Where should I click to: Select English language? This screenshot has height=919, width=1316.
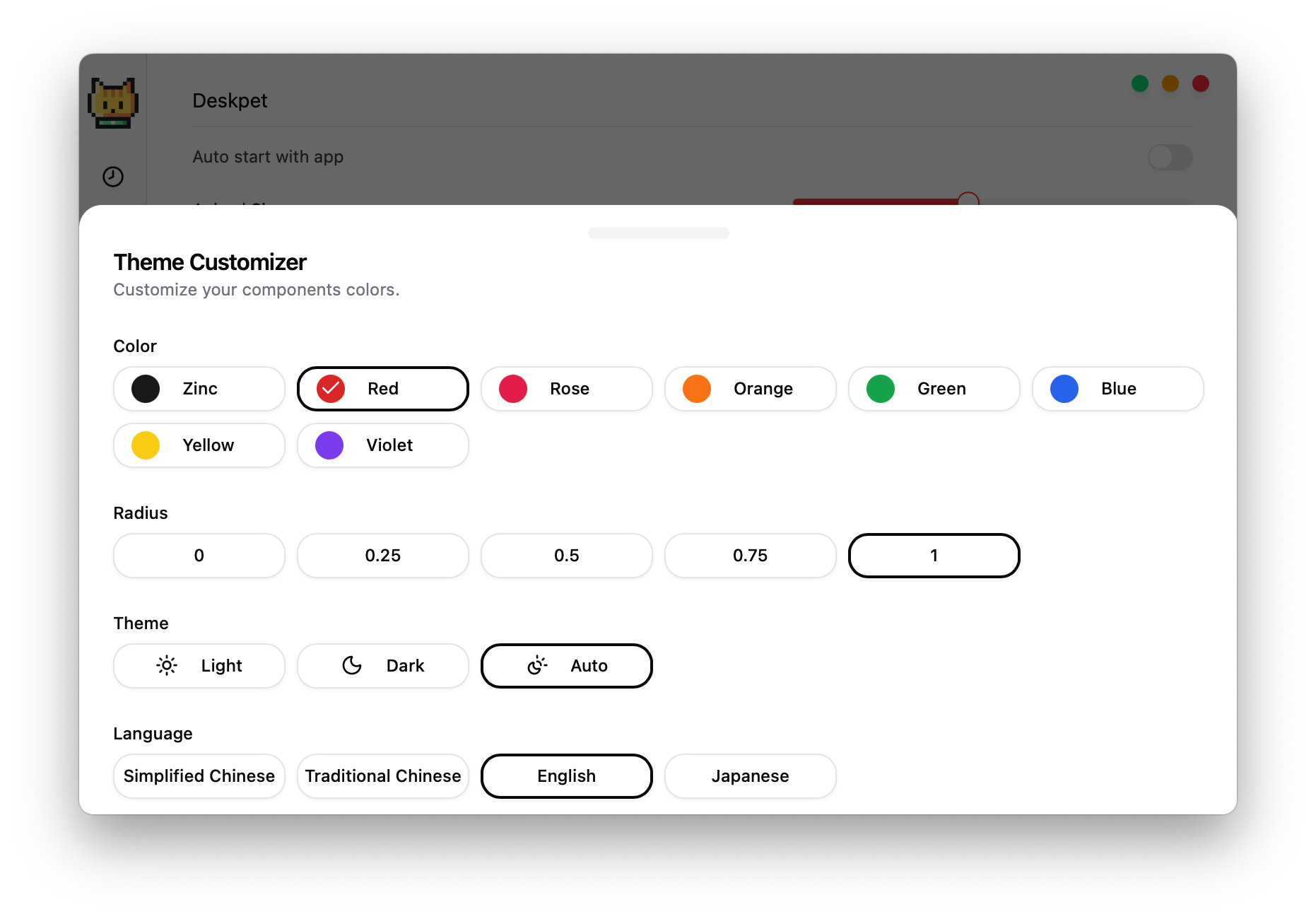coord(567,776)
